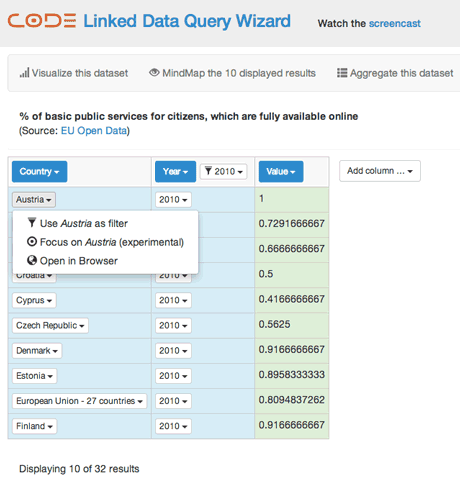Open the Country column dropdown
The image size is (460, 477).
point(39,172)
